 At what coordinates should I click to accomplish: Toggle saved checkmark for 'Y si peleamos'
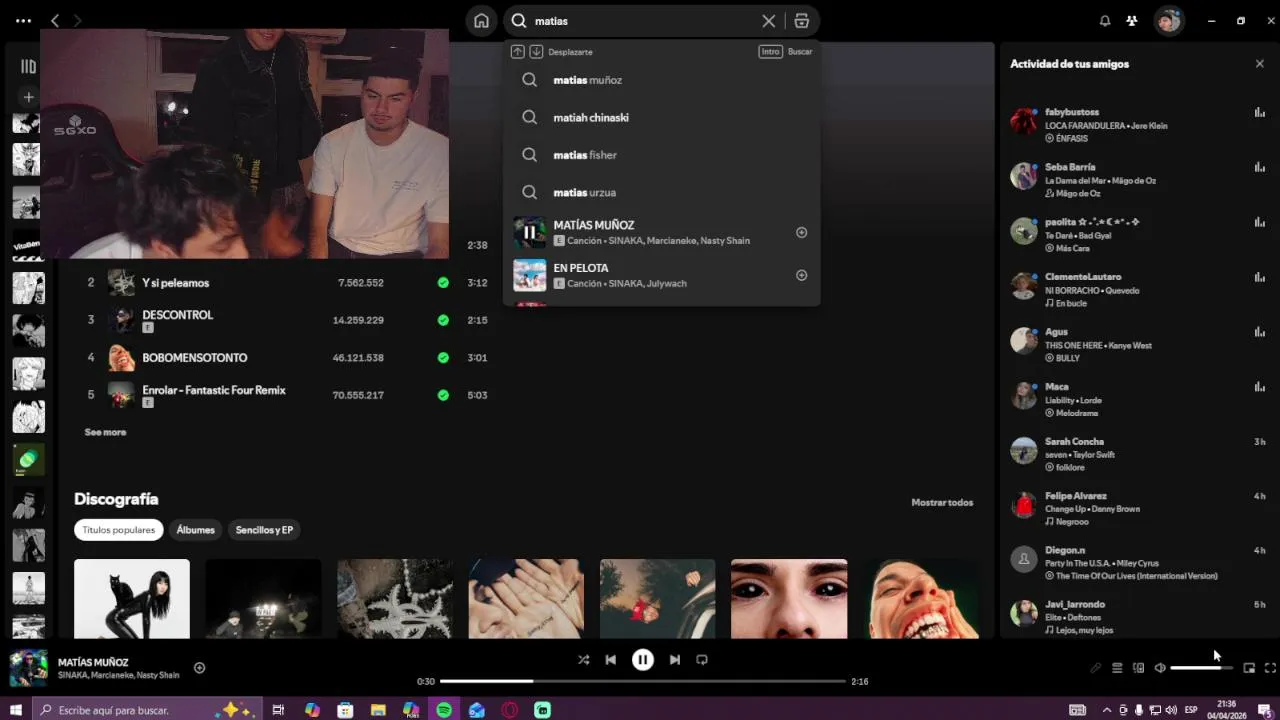pyautogui.click(x=443, y=283)
